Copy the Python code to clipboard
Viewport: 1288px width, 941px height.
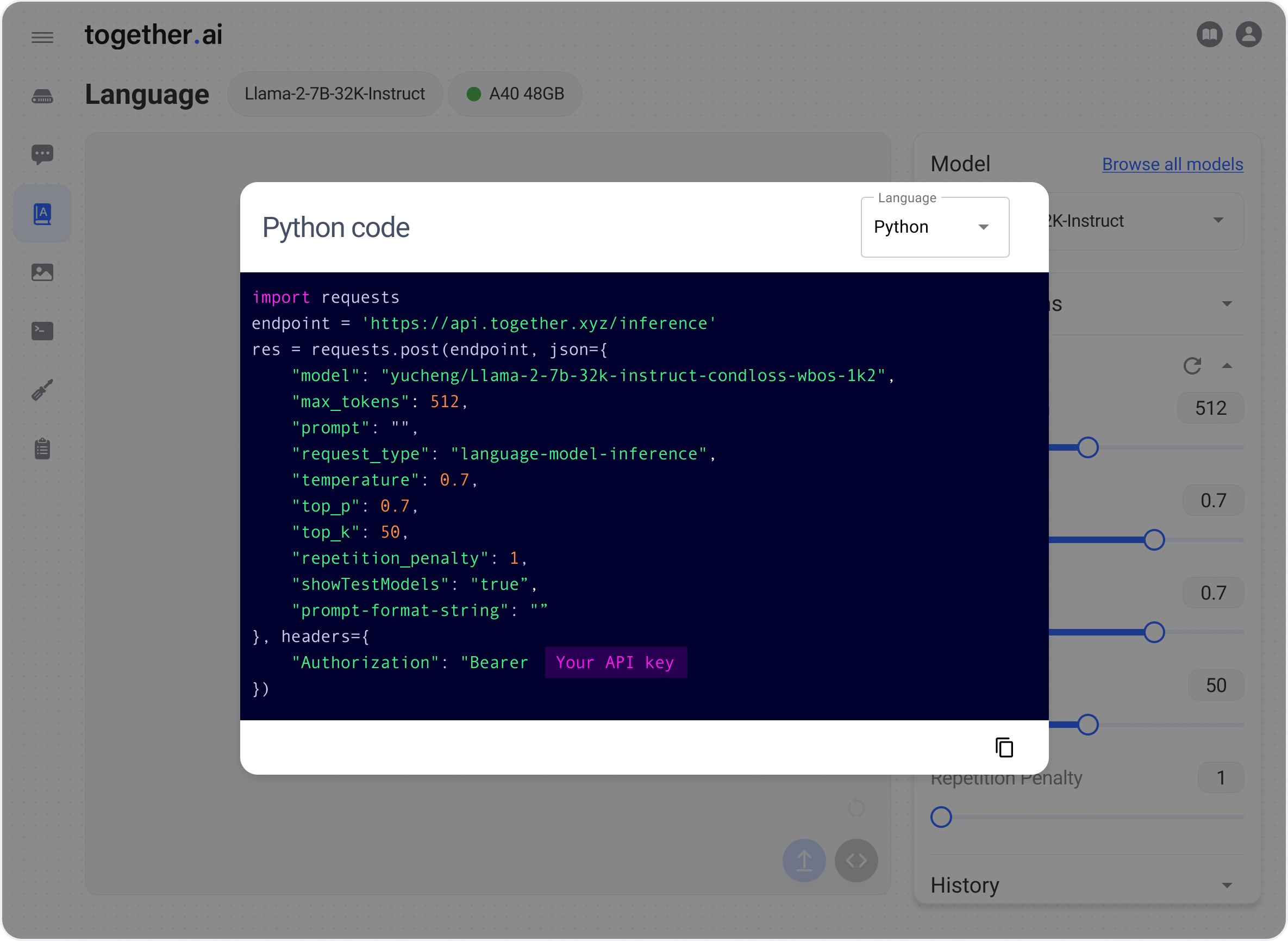click(1004, 747)
